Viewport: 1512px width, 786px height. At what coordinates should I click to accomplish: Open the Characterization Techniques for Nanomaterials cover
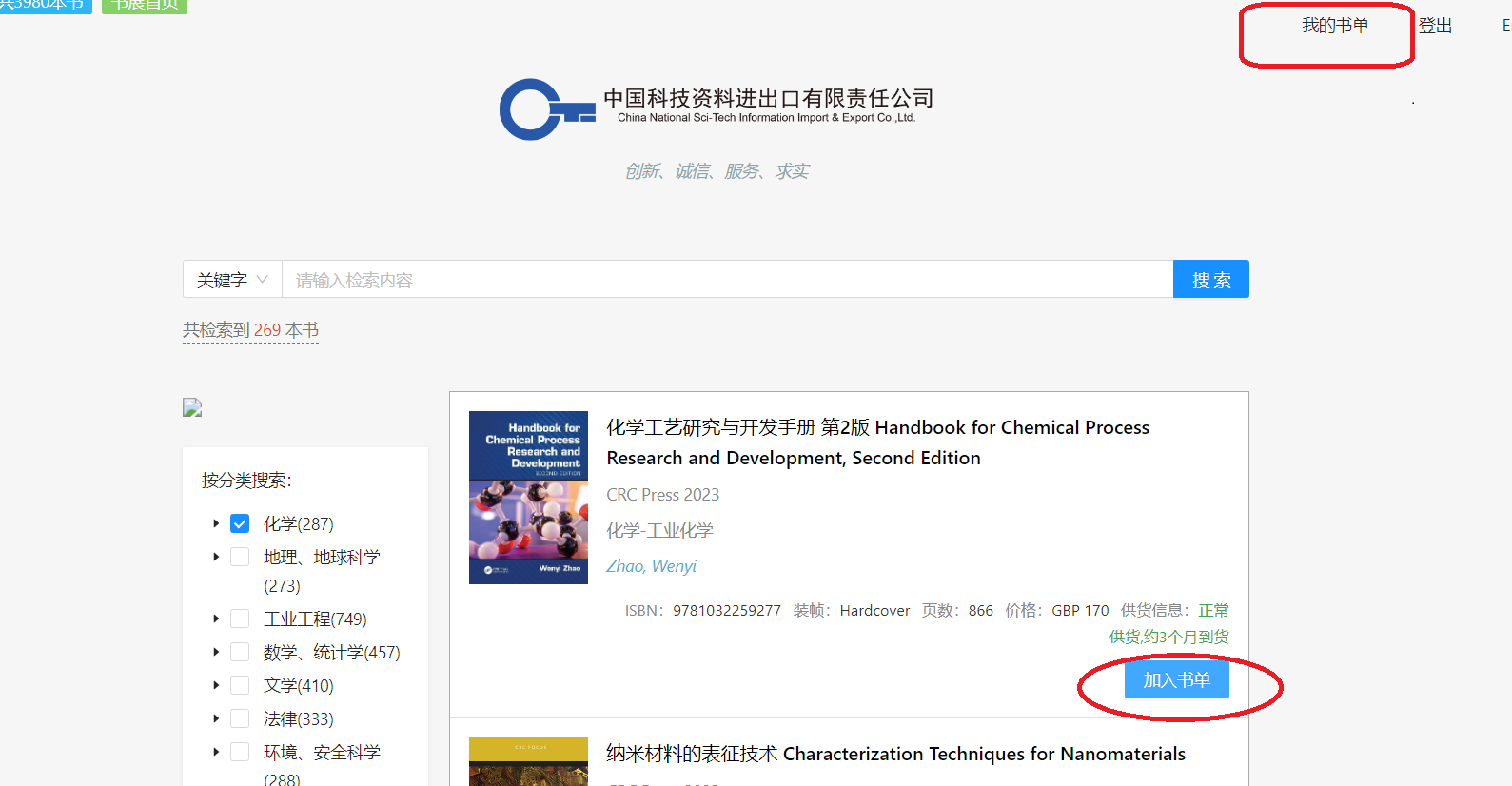528,762
